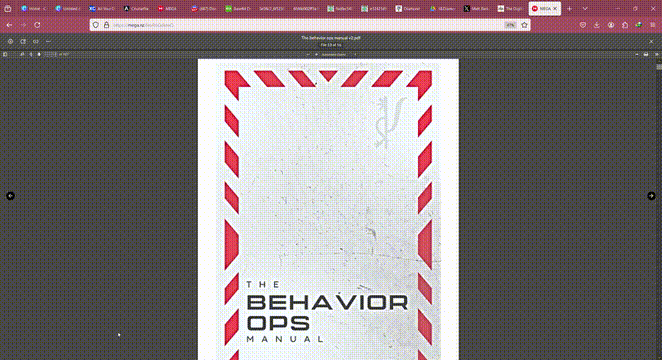
Task: Bookmark this page with the star icon
Action: (524, 25)
